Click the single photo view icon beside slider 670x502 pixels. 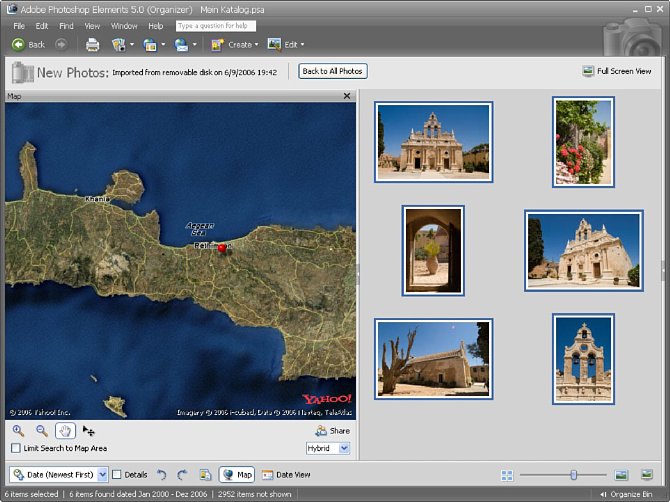(621, 475)
